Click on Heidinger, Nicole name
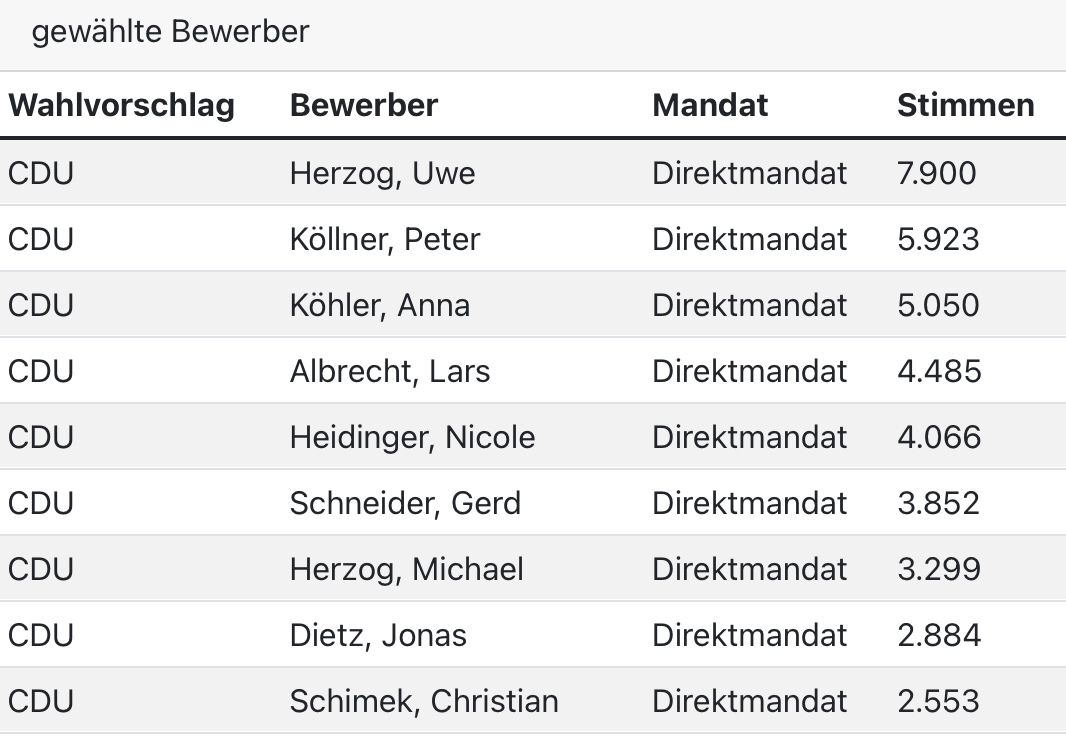The width and height of the screenshot is (1066, 737). (413, 437)
